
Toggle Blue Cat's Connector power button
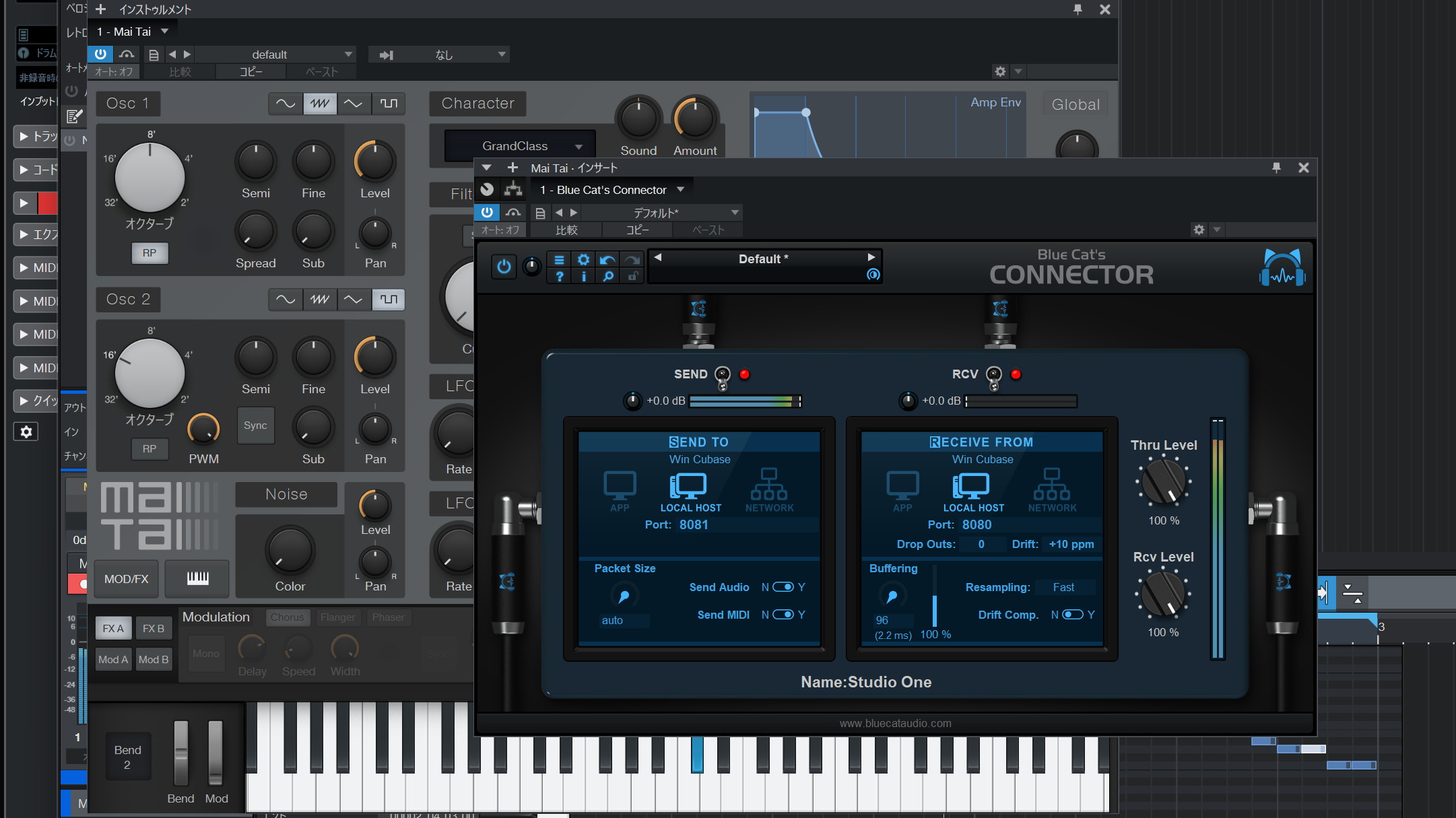pos(504,267)
